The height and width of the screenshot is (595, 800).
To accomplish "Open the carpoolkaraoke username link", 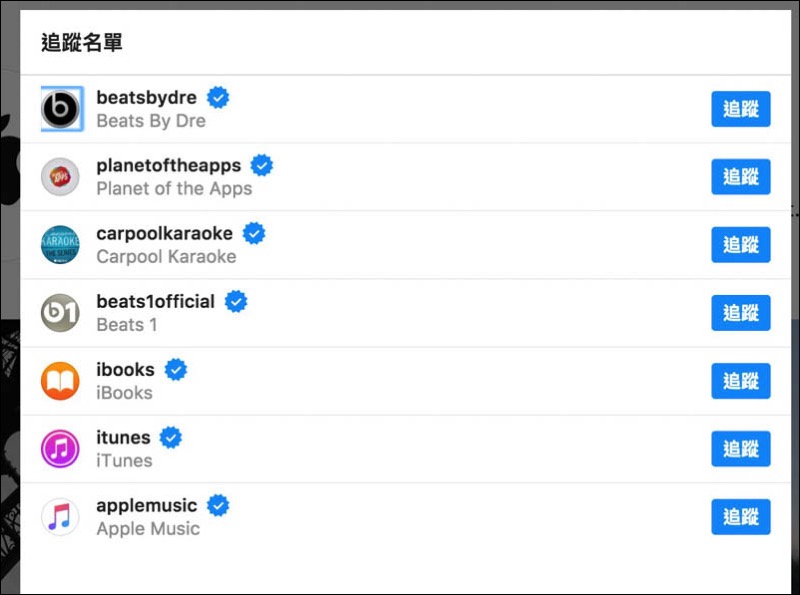I will 164,234.
